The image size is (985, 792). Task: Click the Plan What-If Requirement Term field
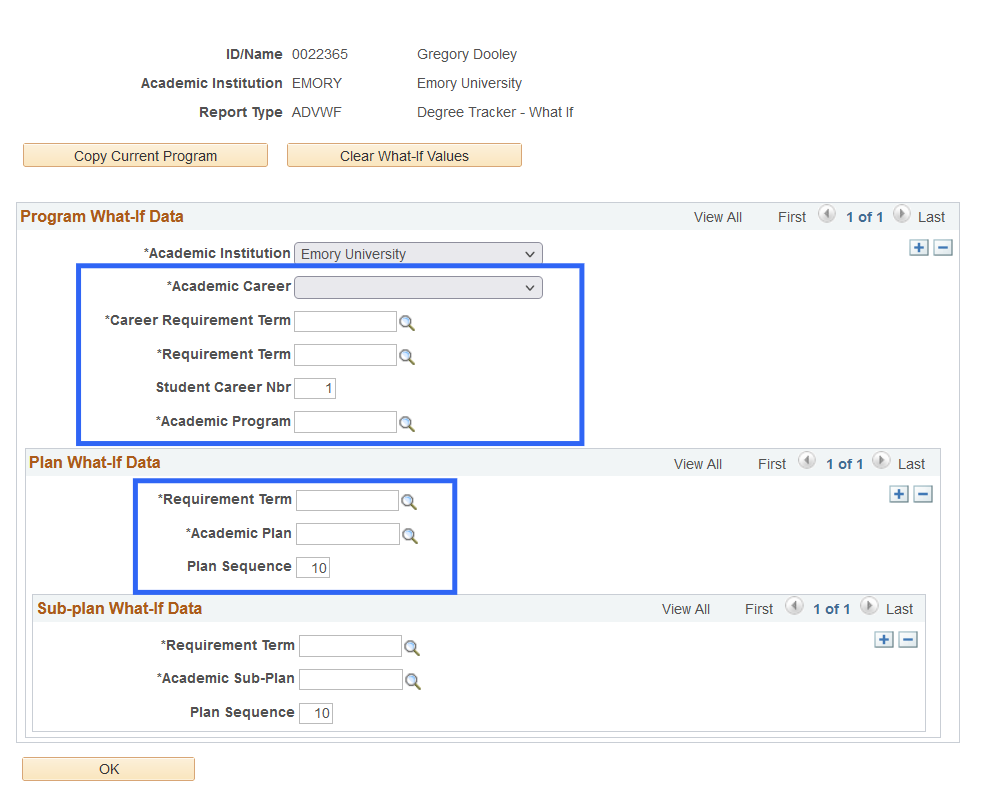[x=346, y=500]
